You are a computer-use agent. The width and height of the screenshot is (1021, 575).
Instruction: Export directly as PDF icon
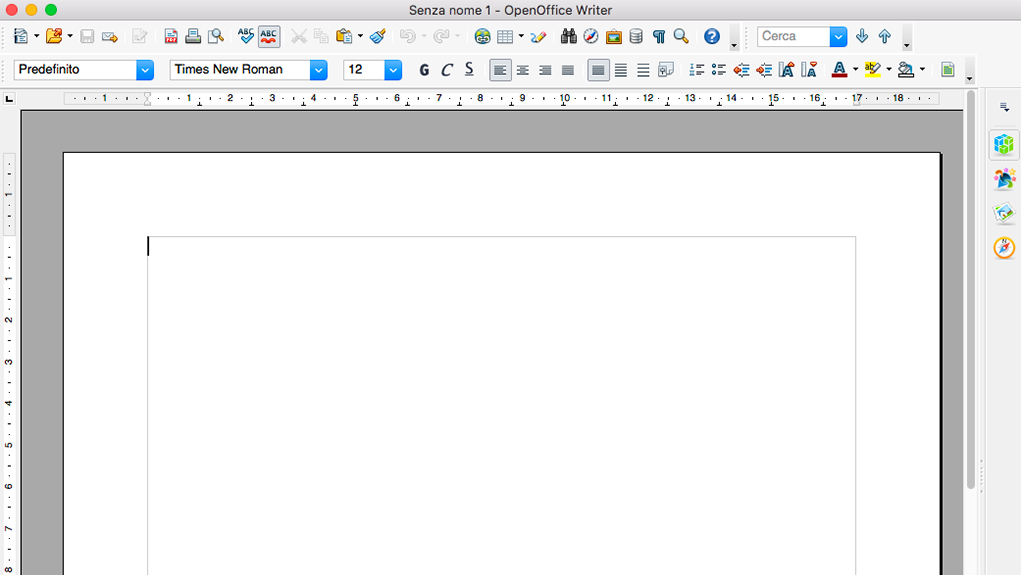(171, 36)
